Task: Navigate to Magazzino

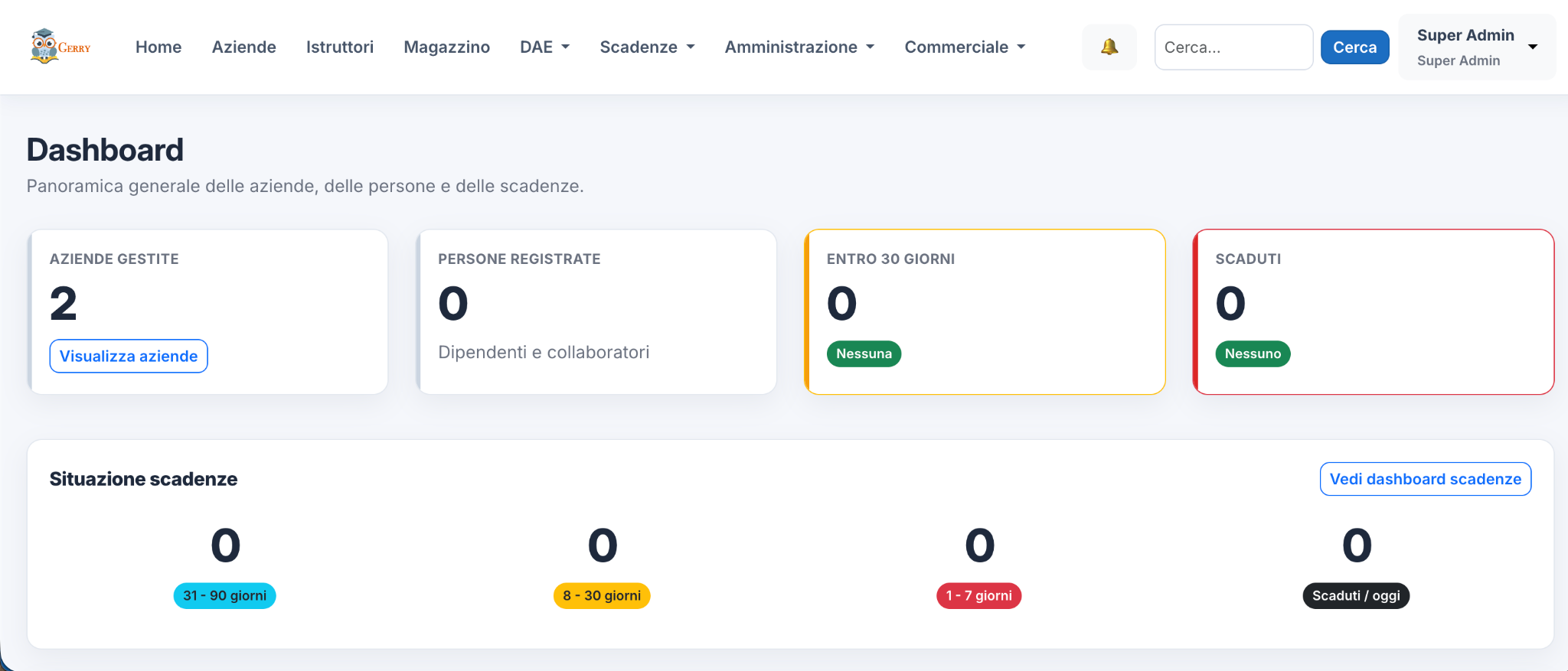Action: (x=447, y=47)
